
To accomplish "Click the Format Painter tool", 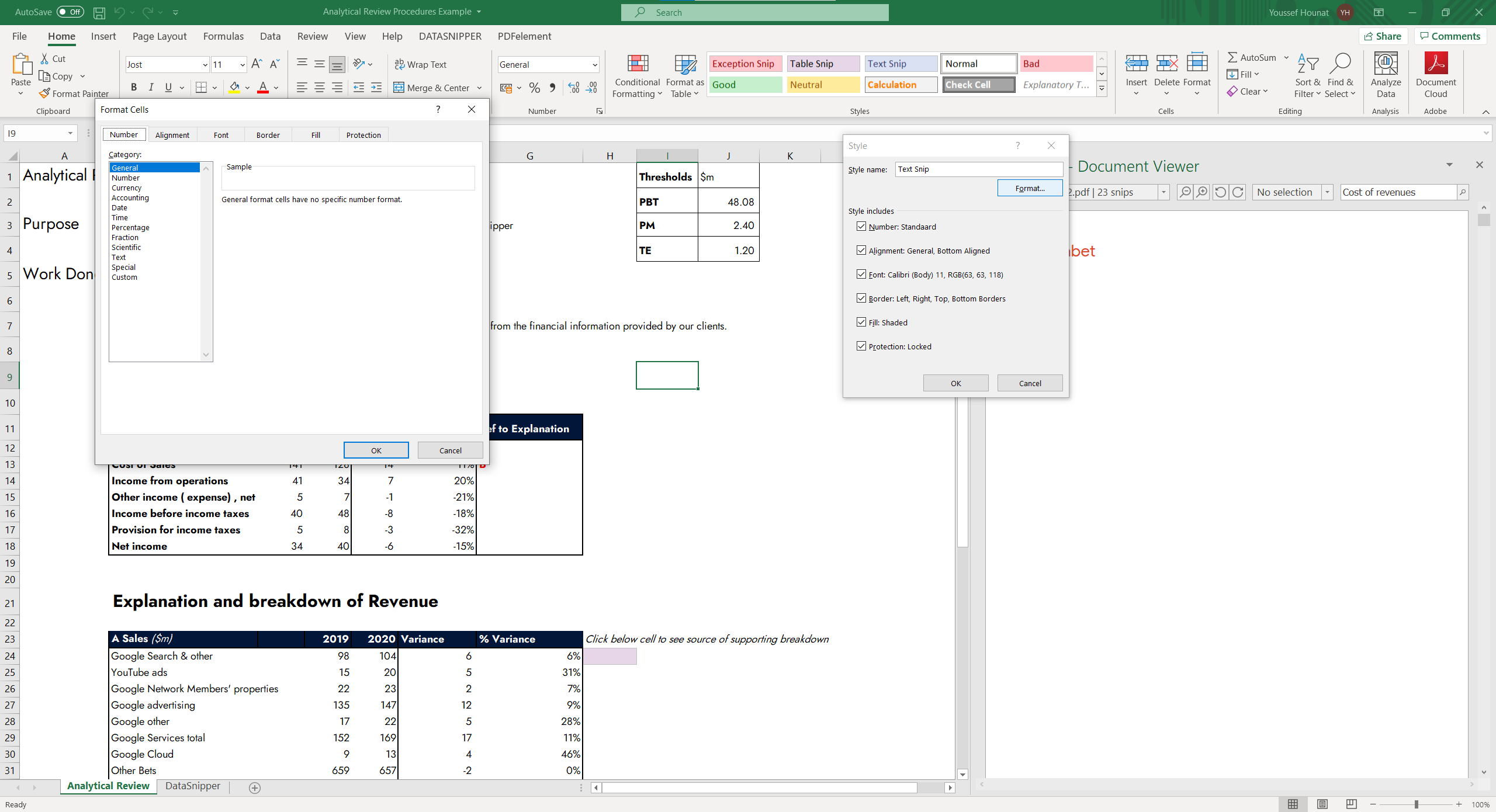I will coord(74,93).
